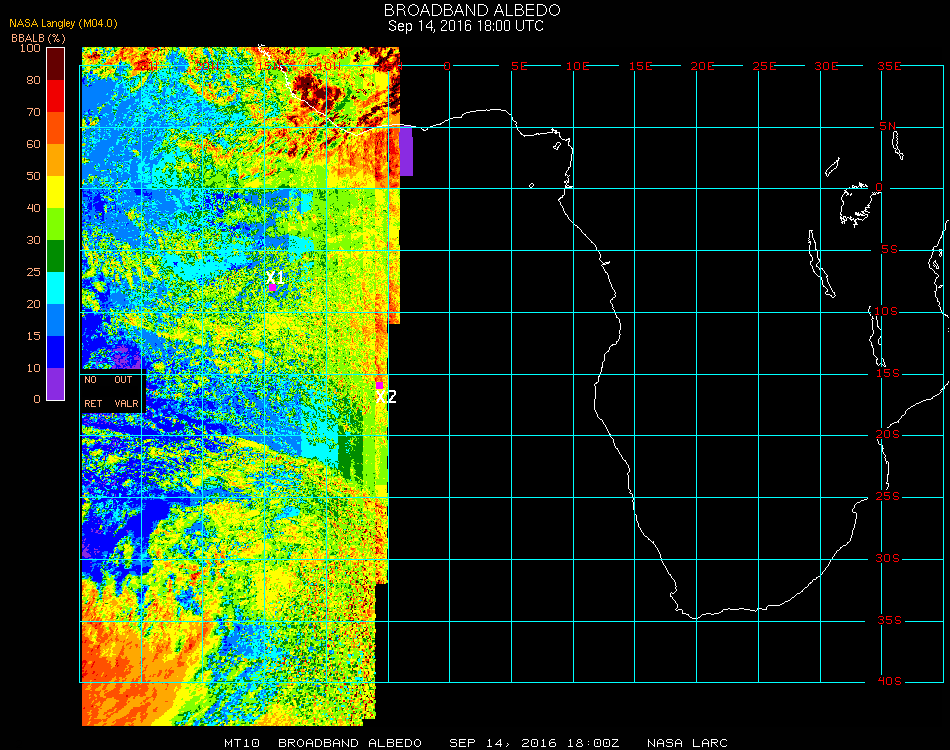Click the '5S' latitude label
Screen dimensions: 950x750
click(889, 250)
